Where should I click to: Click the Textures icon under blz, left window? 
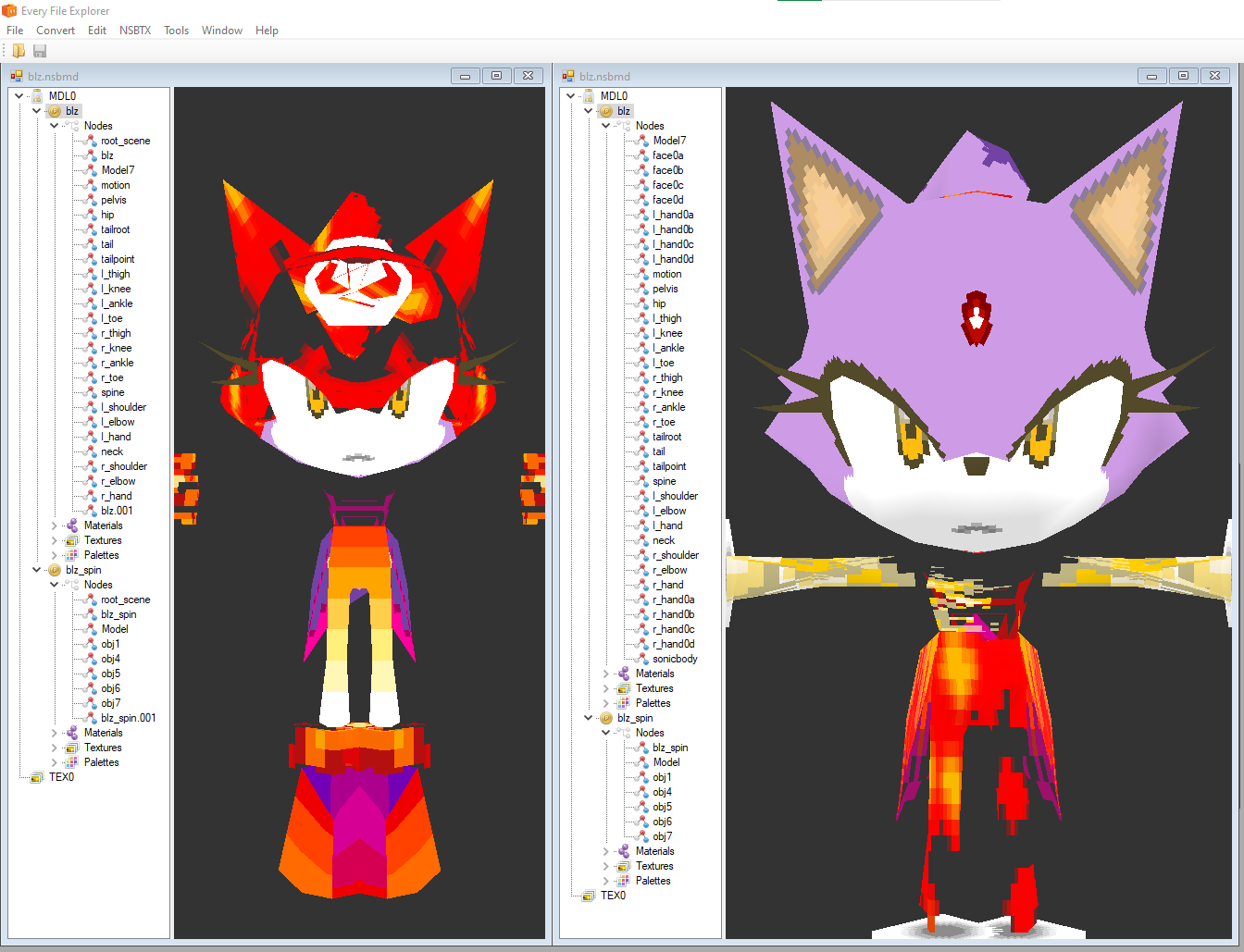point(72,540)
